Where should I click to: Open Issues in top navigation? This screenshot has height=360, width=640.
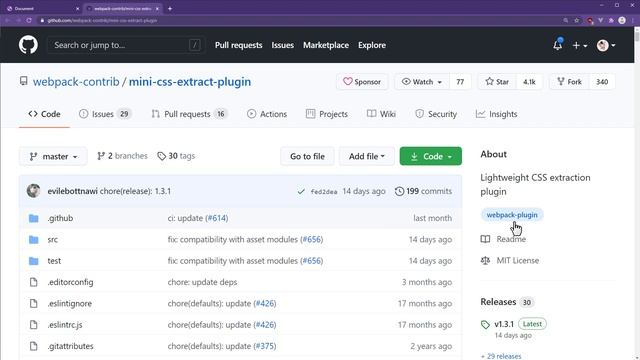pyautogui.click(x=282, y=45)
